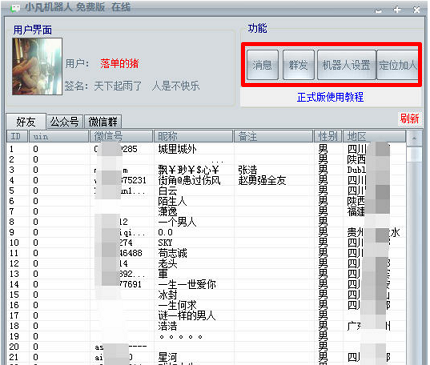Open the 群发 mass-send function
Image resolution: width=430 pixels, height=365 pixels.
(x=298, y=65)
